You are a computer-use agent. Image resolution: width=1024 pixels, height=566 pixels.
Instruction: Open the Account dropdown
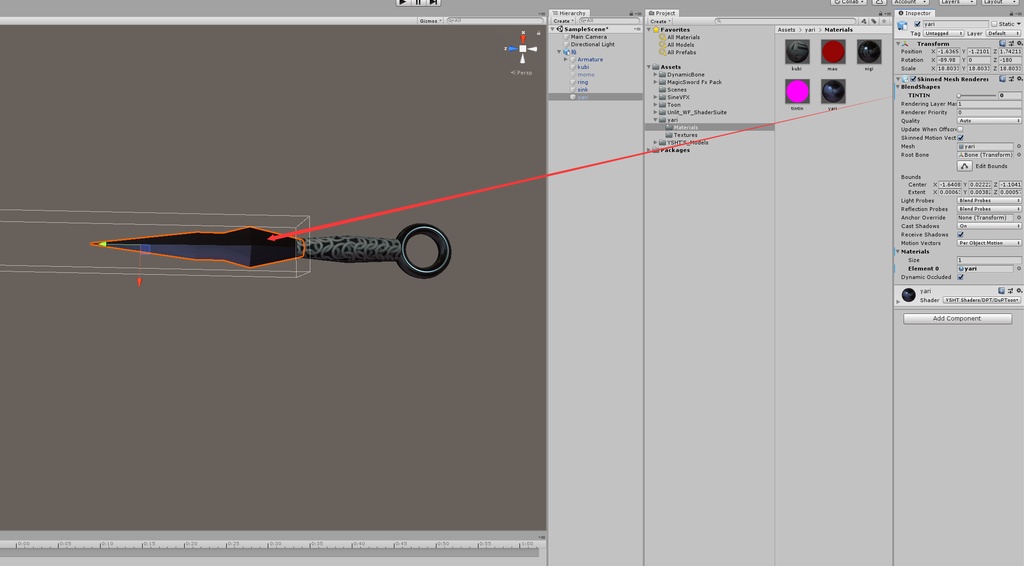(x=909, y=2)
